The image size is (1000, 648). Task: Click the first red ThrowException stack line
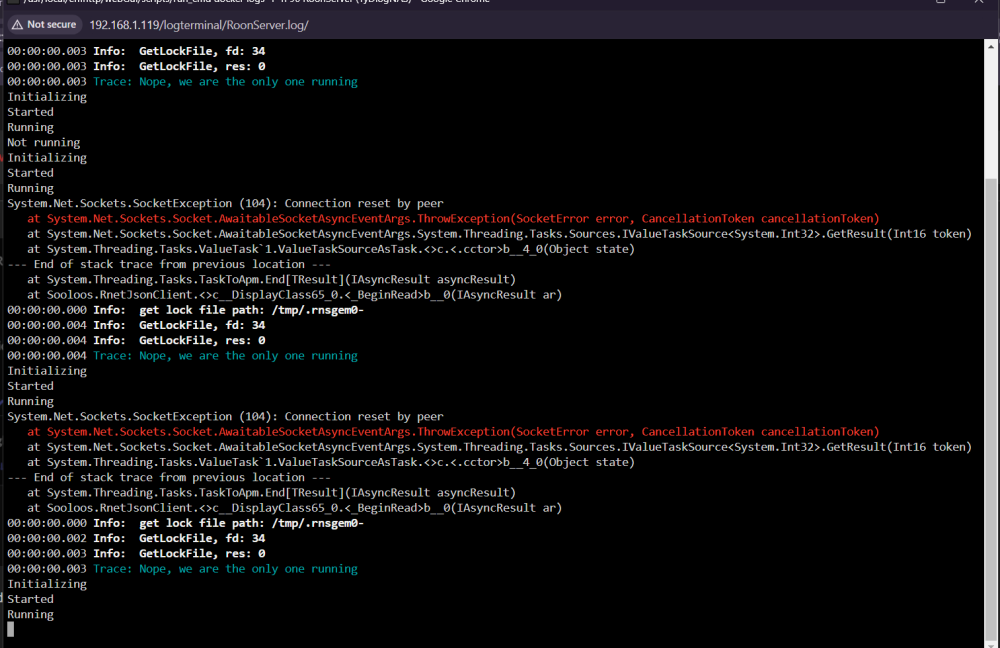(453, 219)
